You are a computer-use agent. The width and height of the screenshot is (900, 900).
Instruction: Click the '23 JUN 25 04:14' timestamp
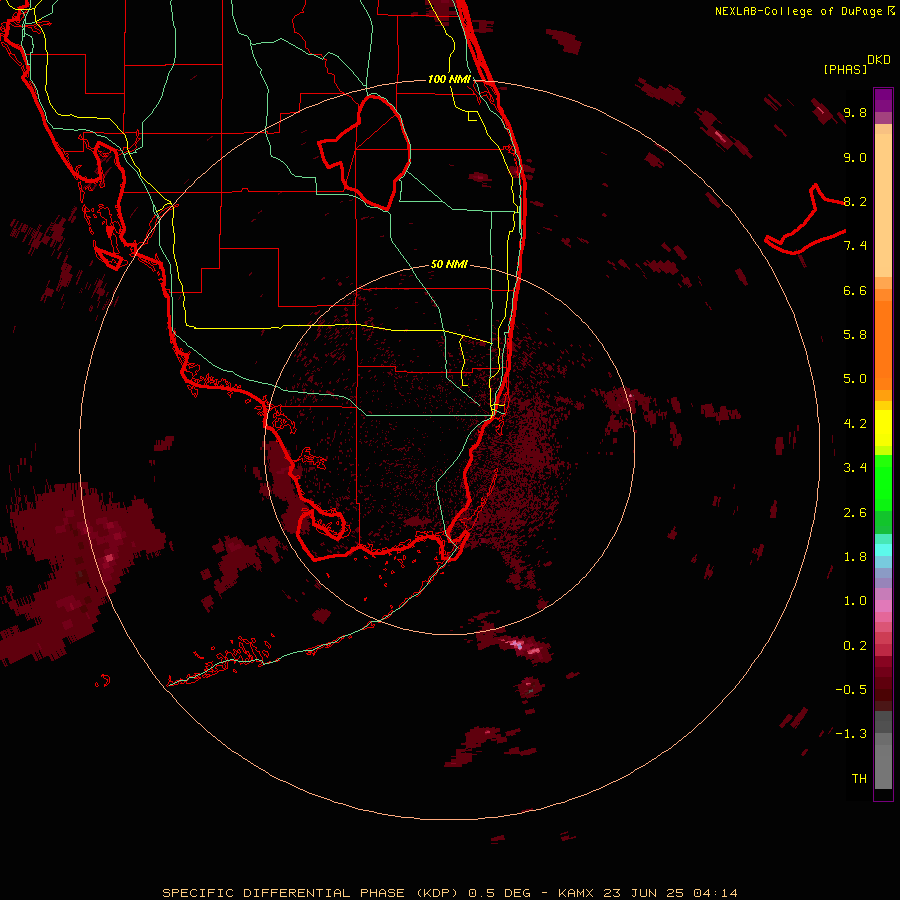[x=670, y=893]
